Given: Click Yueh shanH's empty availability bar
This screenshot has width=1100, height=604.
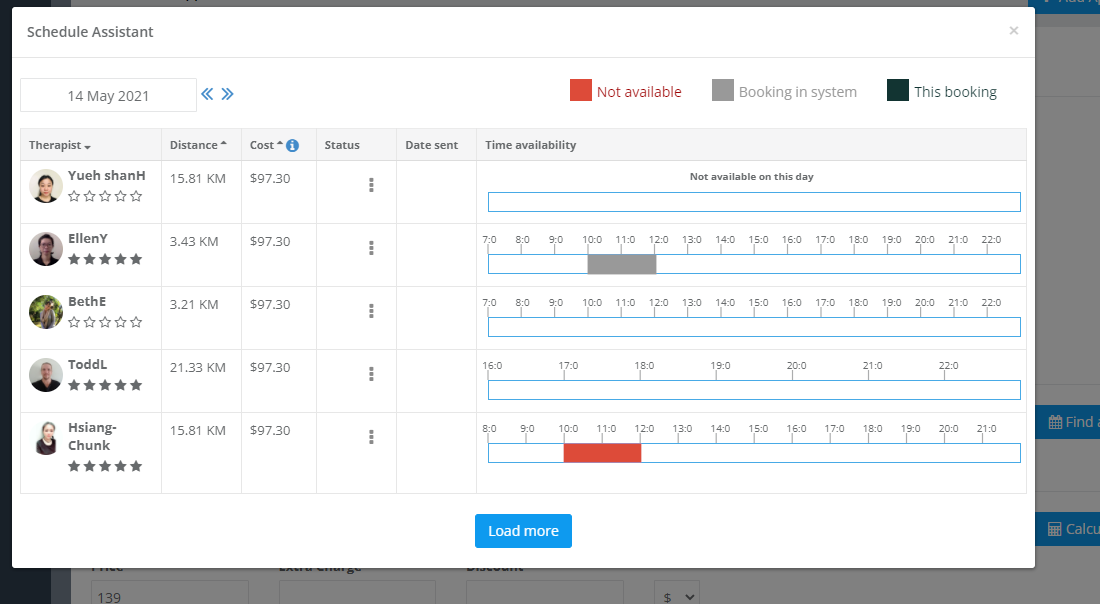Looking at the screenshot, I should click(x=754, y=202).
